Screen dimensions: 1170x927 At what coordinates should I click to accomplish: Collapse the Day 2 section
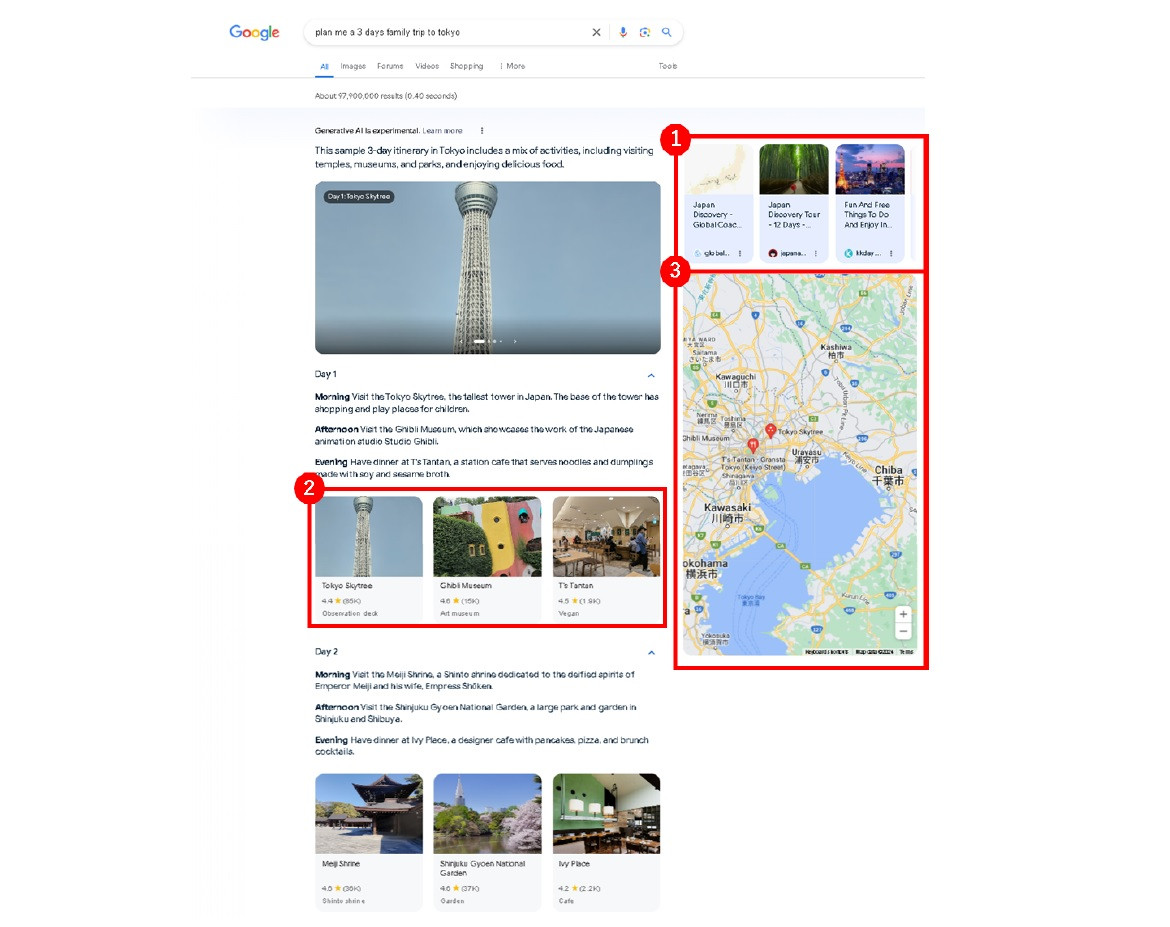coord(651,653)
